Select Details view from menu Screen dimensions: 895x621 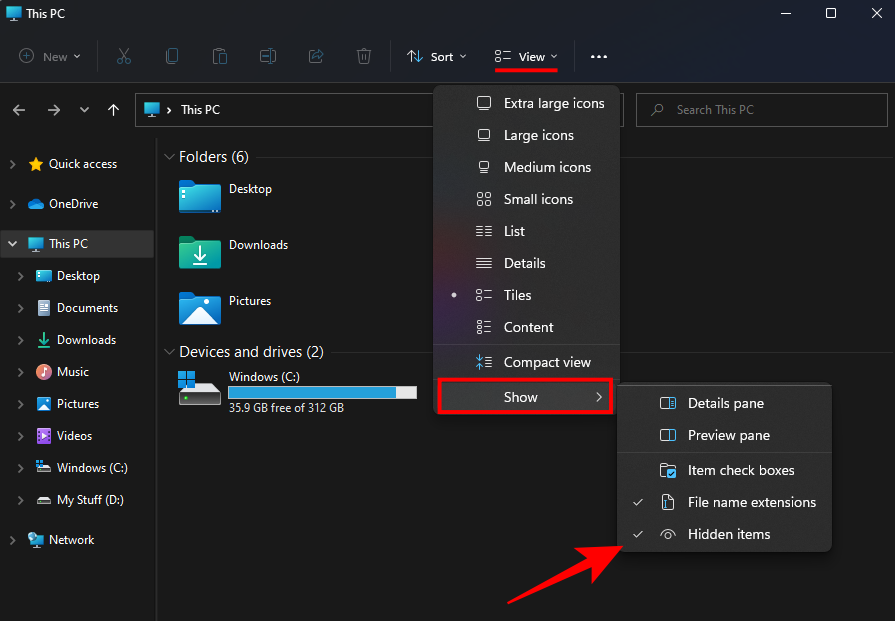524,263
